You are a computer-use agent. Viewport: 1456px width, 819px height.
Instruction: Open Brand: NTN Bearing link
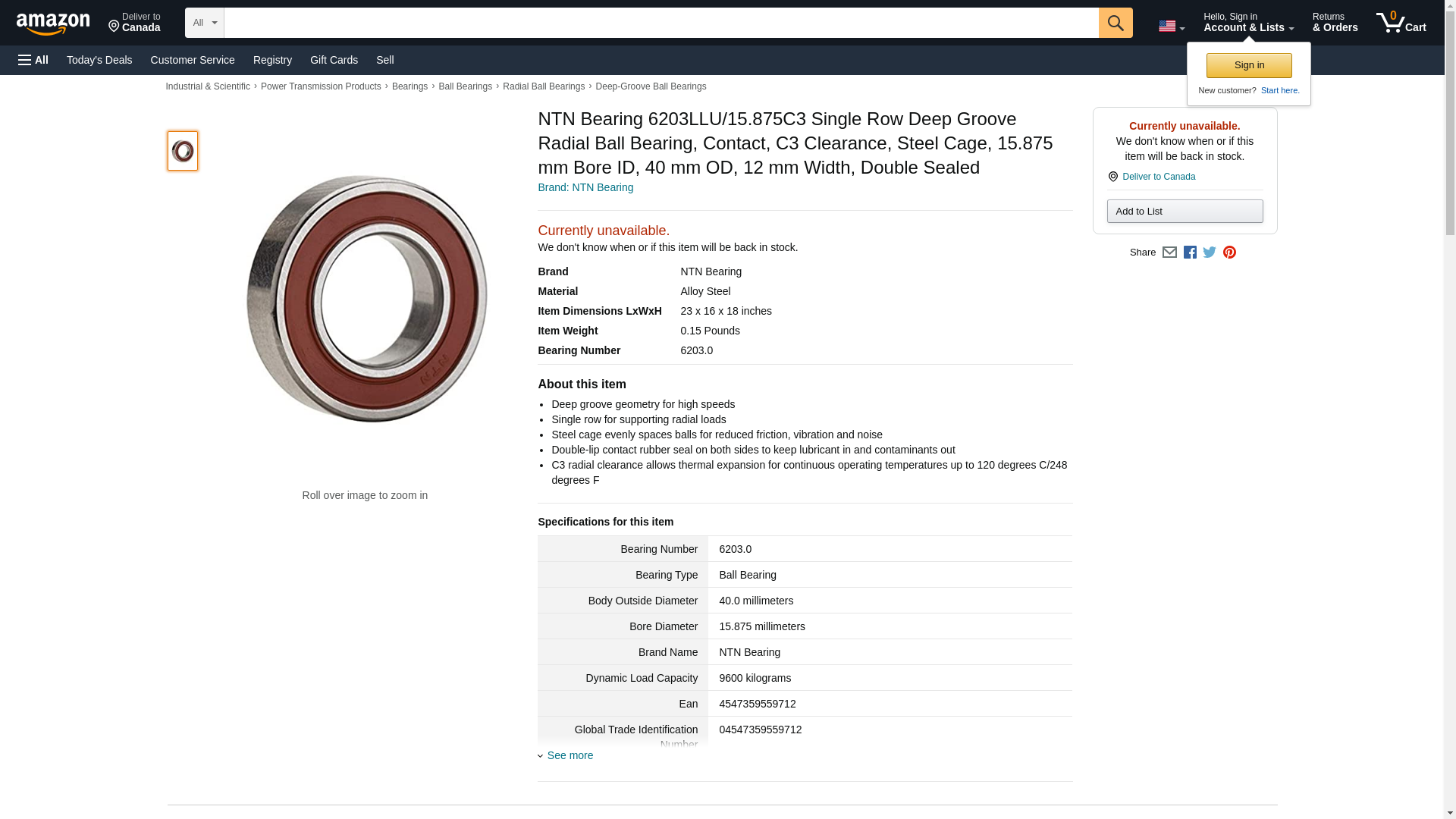585,187
